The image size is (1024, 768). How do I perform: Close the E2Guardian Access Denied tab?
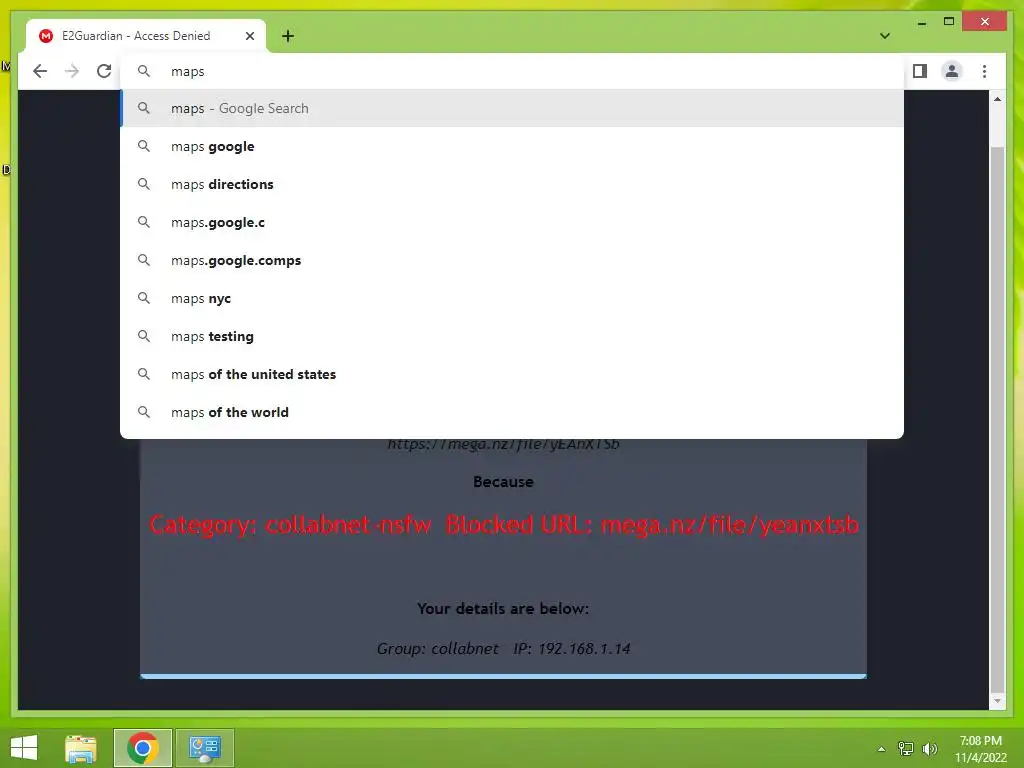(x=249, y=36)
